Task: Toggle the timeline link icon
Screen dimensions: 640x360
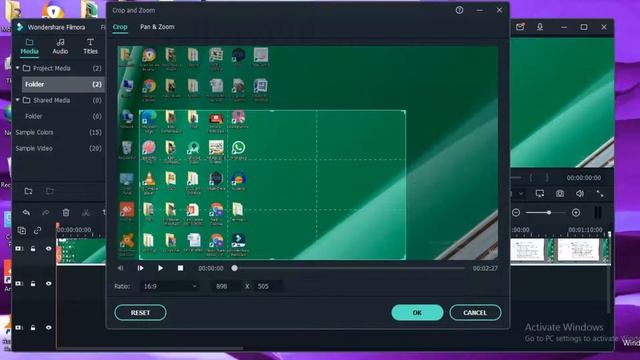Action: 38,230
